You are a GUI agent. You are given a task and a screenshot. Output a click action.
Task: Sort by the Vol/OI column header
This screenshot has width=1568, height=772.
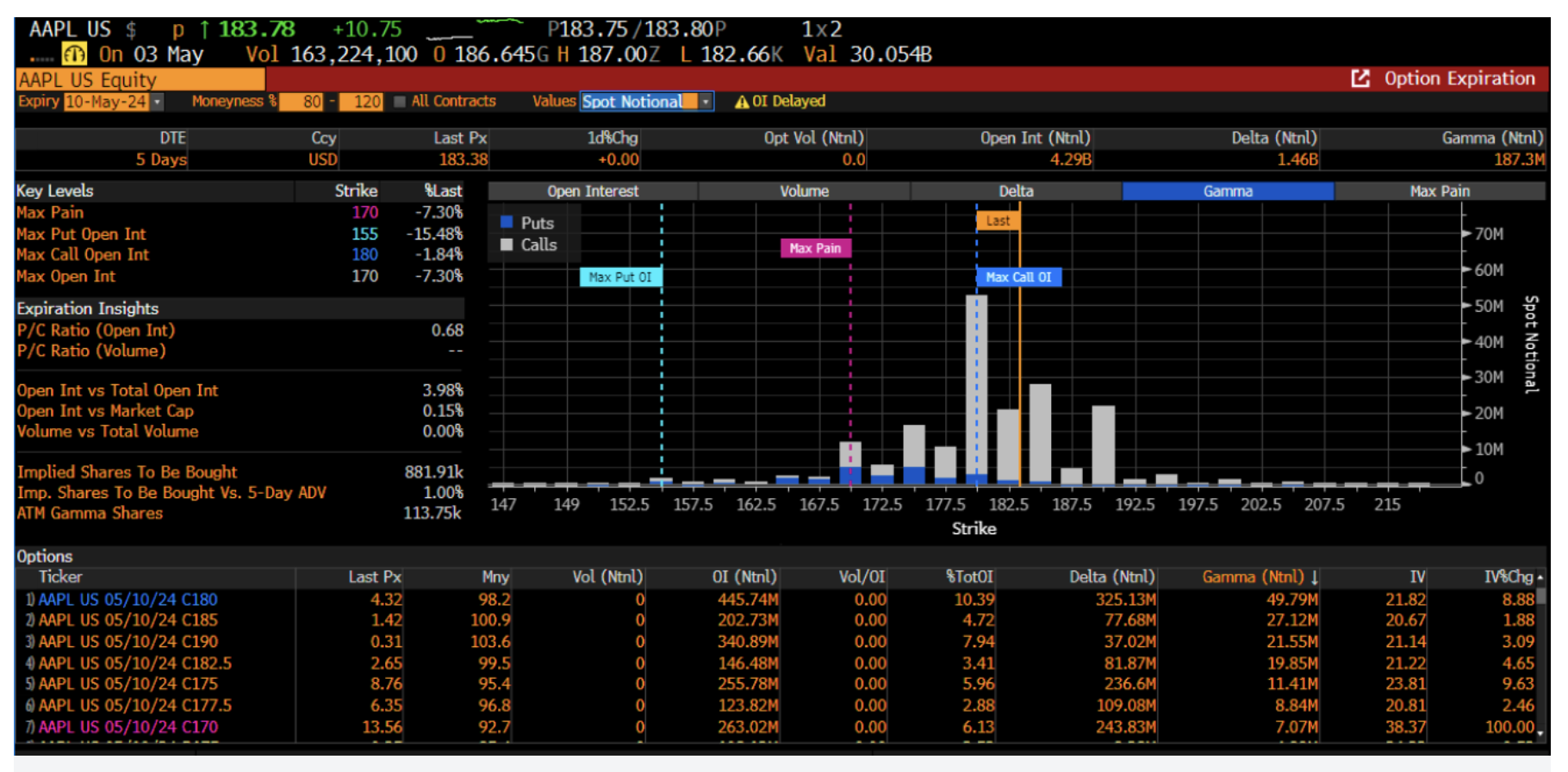[x=862, y=577]
